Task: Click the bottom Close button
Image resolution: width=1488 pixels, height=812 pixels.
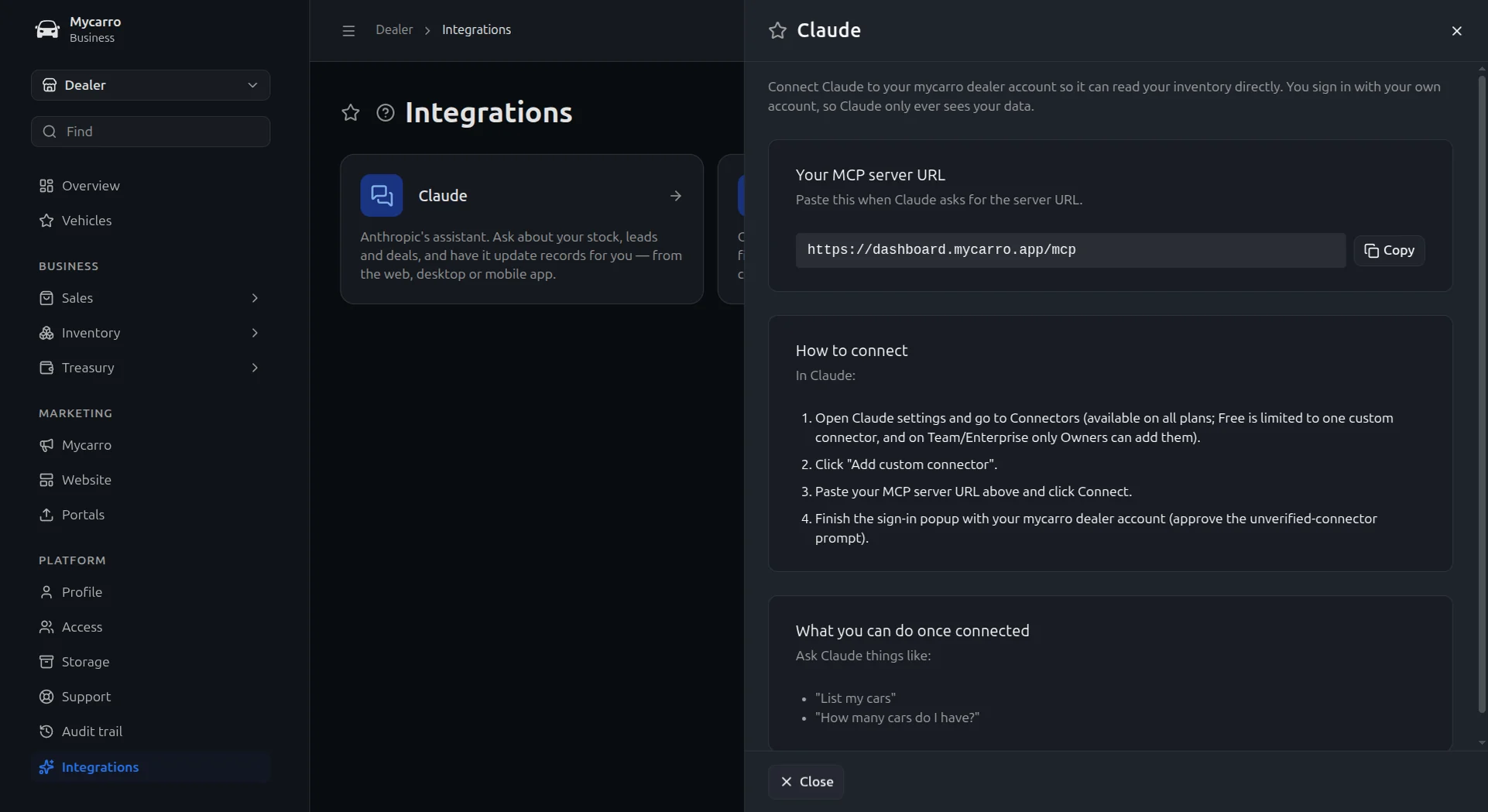Action: (806, 782)
